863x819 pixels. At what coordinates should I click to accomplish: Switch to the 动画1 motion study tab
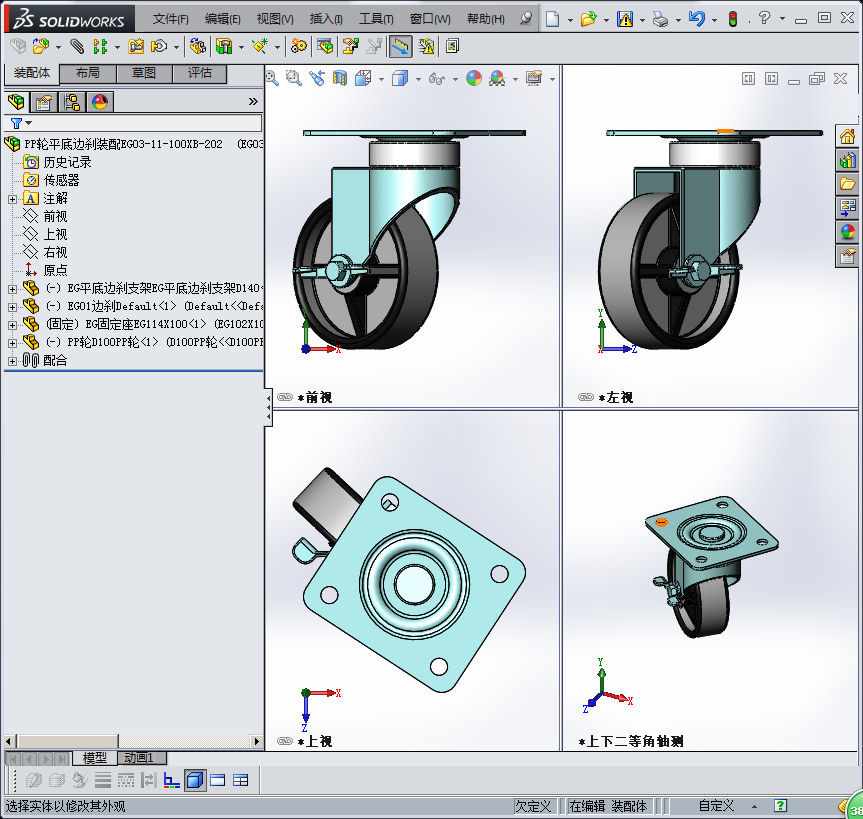pos(141,758)
